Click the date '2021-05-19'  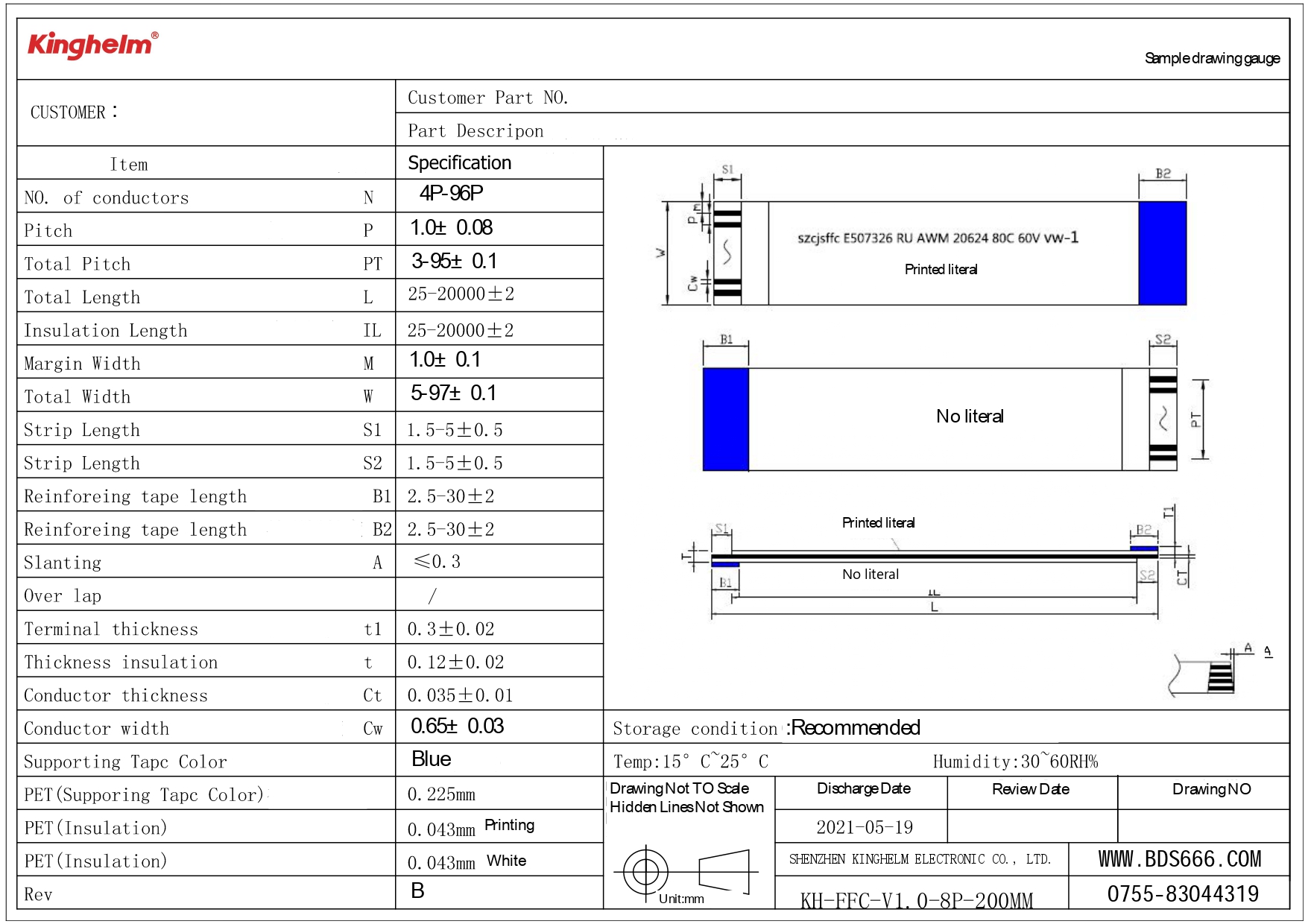point(865,827)
